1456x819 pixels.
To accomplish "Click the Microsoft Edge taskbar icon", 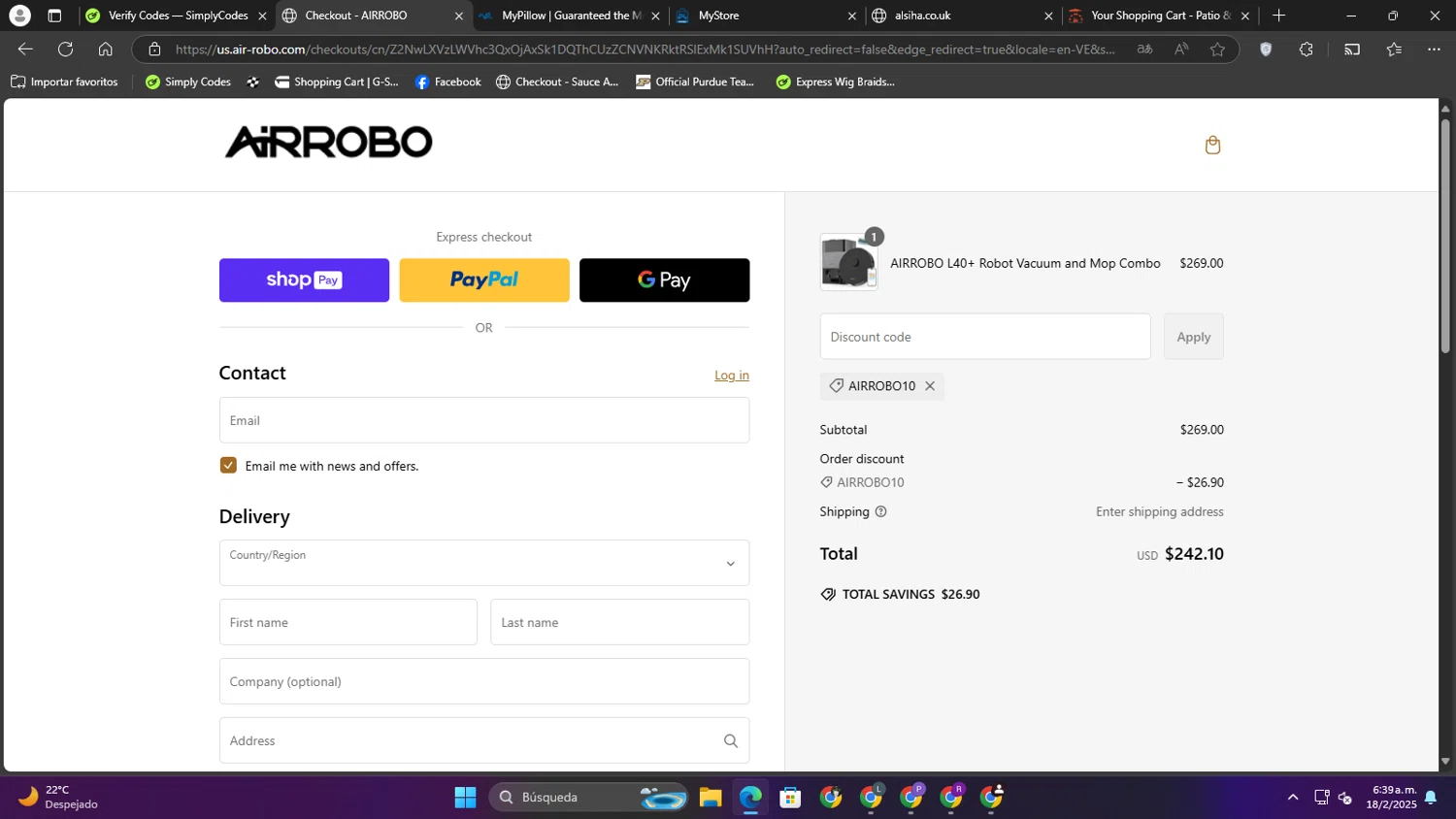I will coord(750,798).
